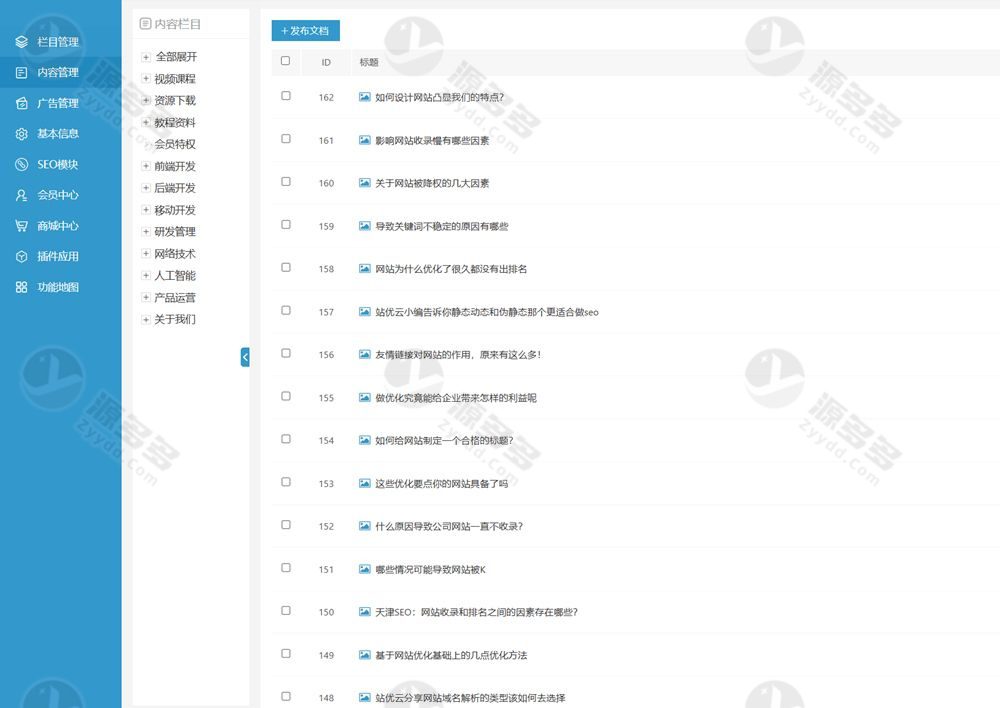Click the 插件应用 cube icon

pos(21,257)
